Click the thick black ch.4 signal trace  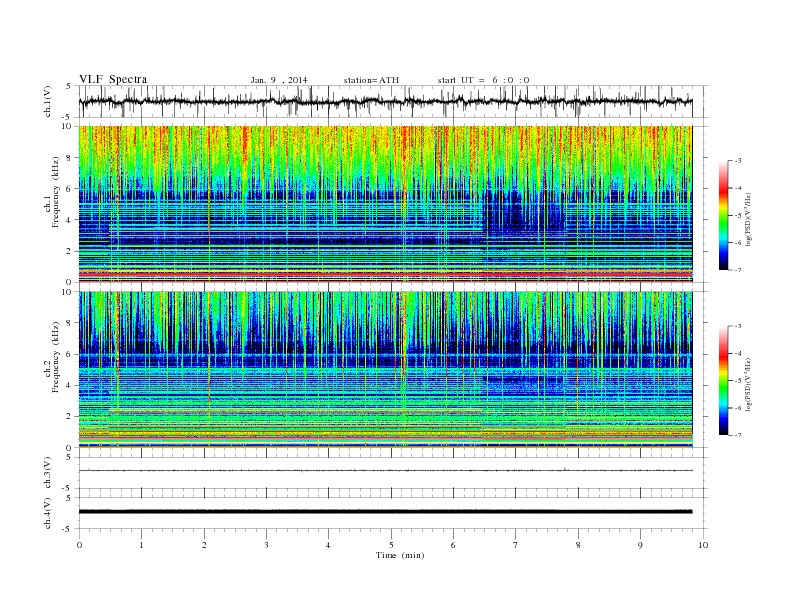tap(385, 512)
